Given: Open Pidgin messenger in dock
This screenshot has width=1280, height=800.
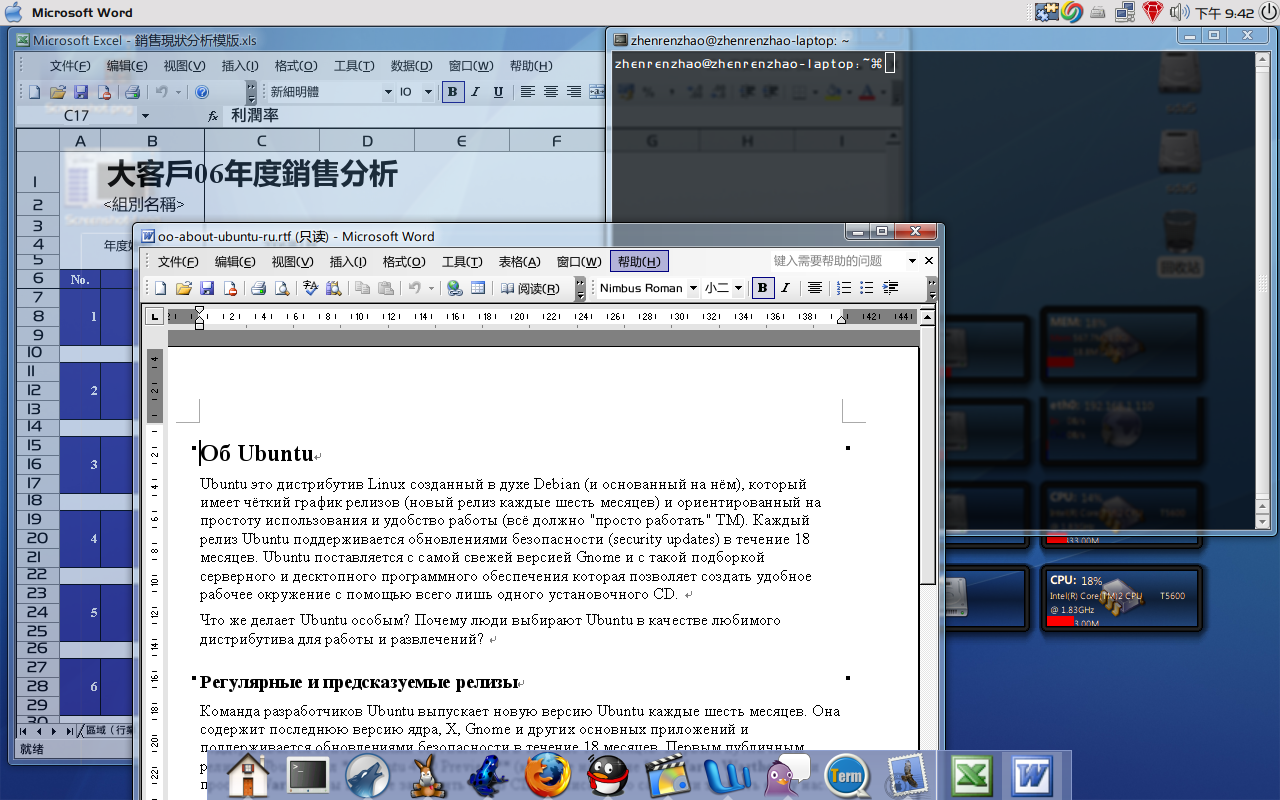Looking at the screenshot, I should [789, 775].
